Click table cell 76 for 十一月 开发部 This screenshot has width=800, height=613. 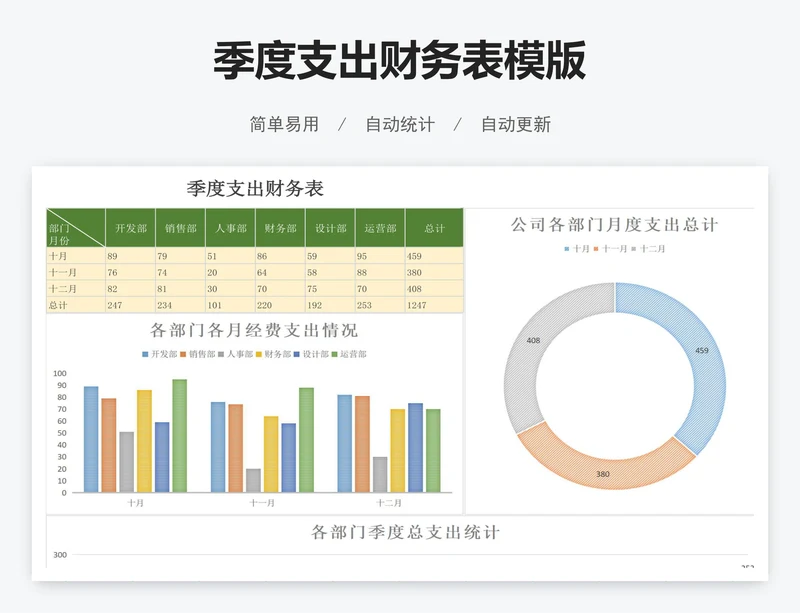[x=131, y=273]
